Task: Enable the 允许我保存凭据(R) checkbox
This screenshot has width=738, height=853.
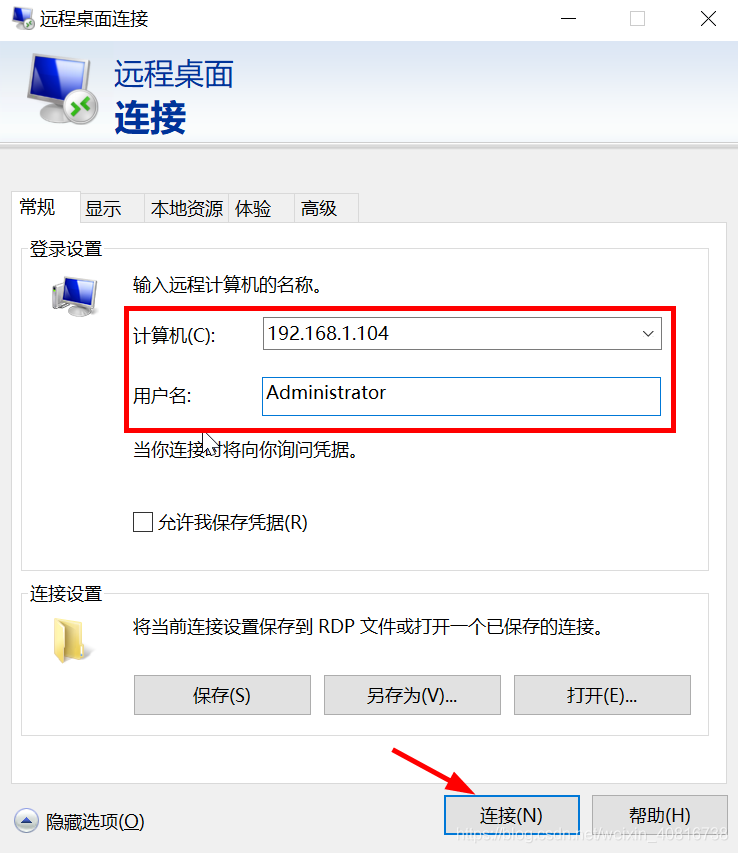Action: (143, 522)
